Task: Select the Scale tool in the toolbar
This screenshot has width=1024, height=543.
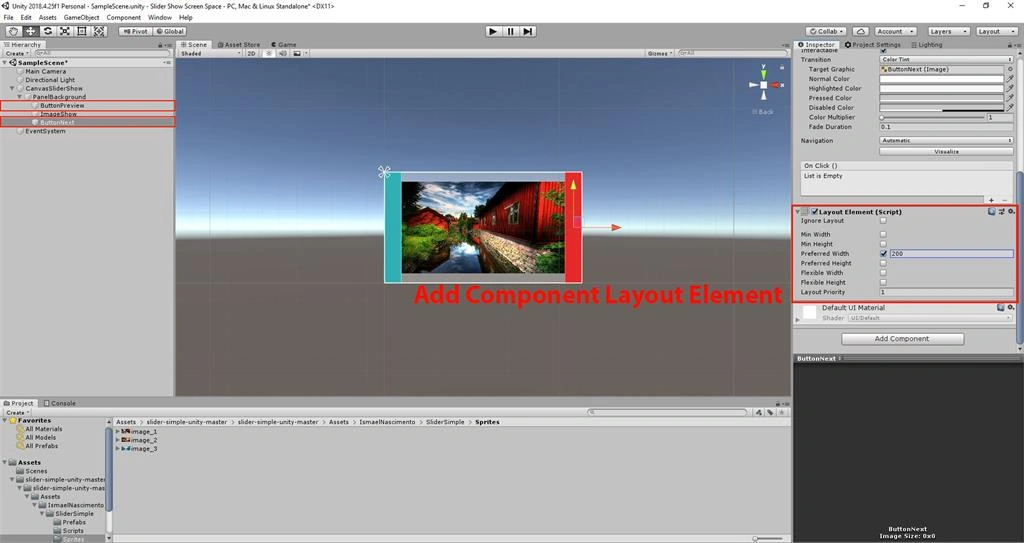Action: pos(65,31)
